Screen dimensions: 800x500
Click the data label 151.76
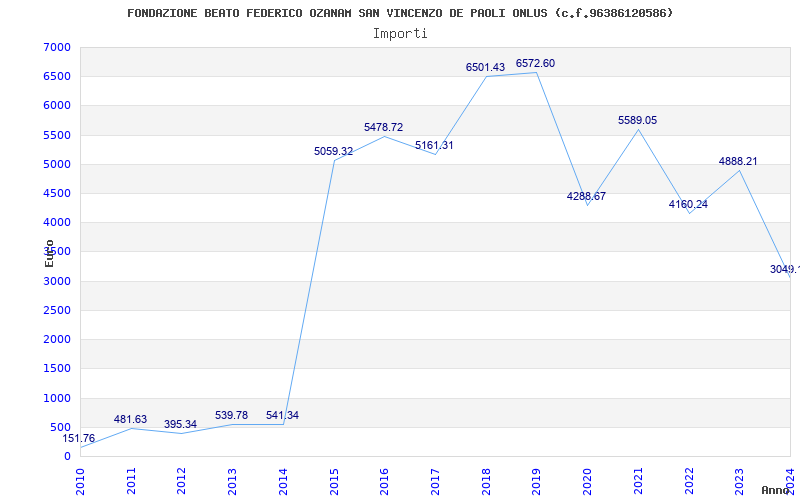pos(79,438)
